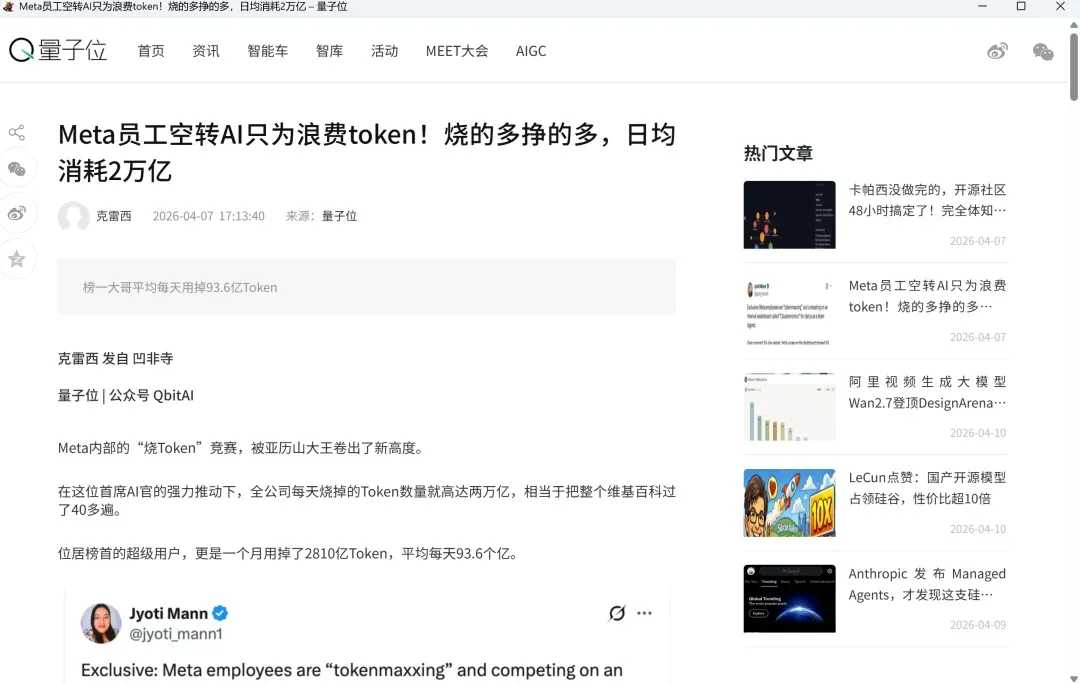Click thumbnail of Anthropic hot article
The width and height of the screenshot is (1080, 683).
789,599
